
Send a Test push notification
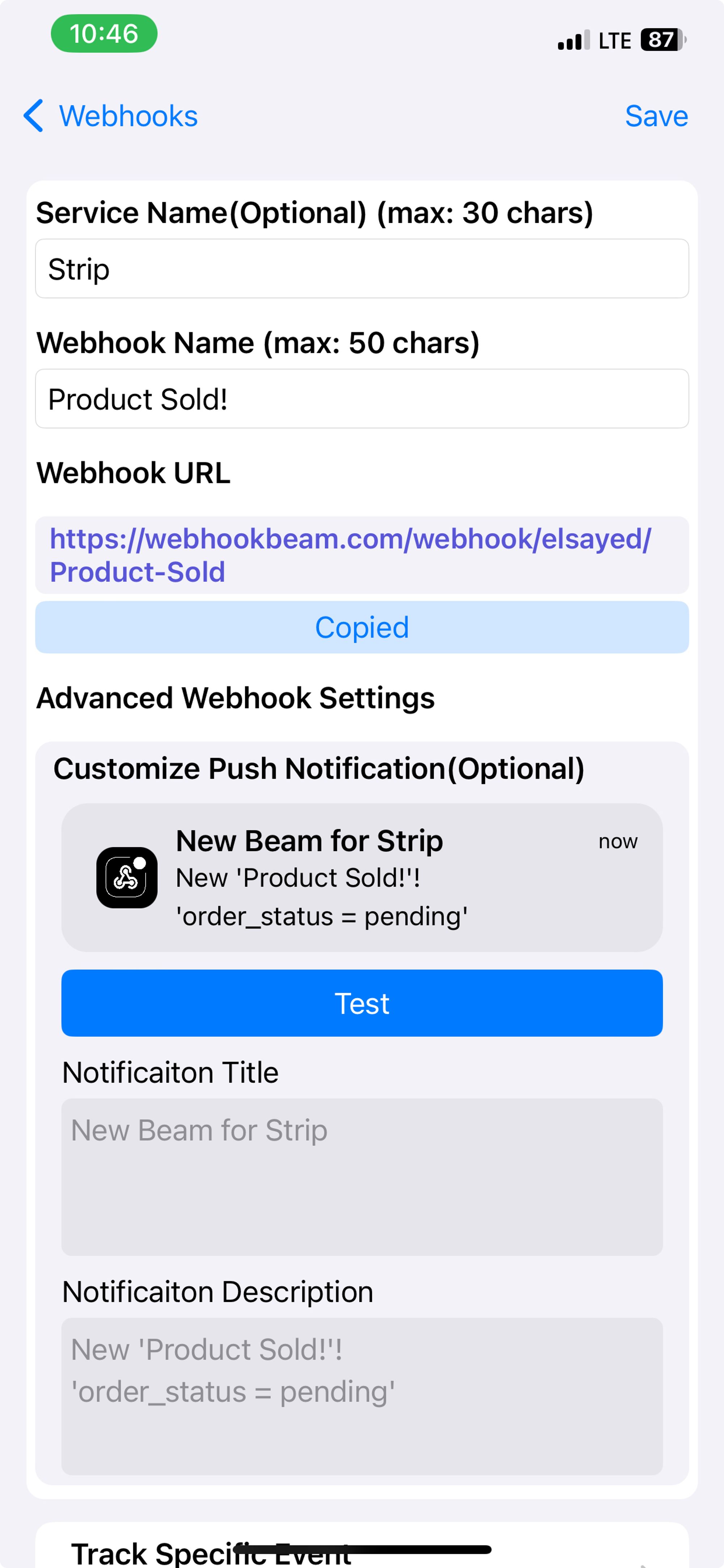click(362, 1003)
